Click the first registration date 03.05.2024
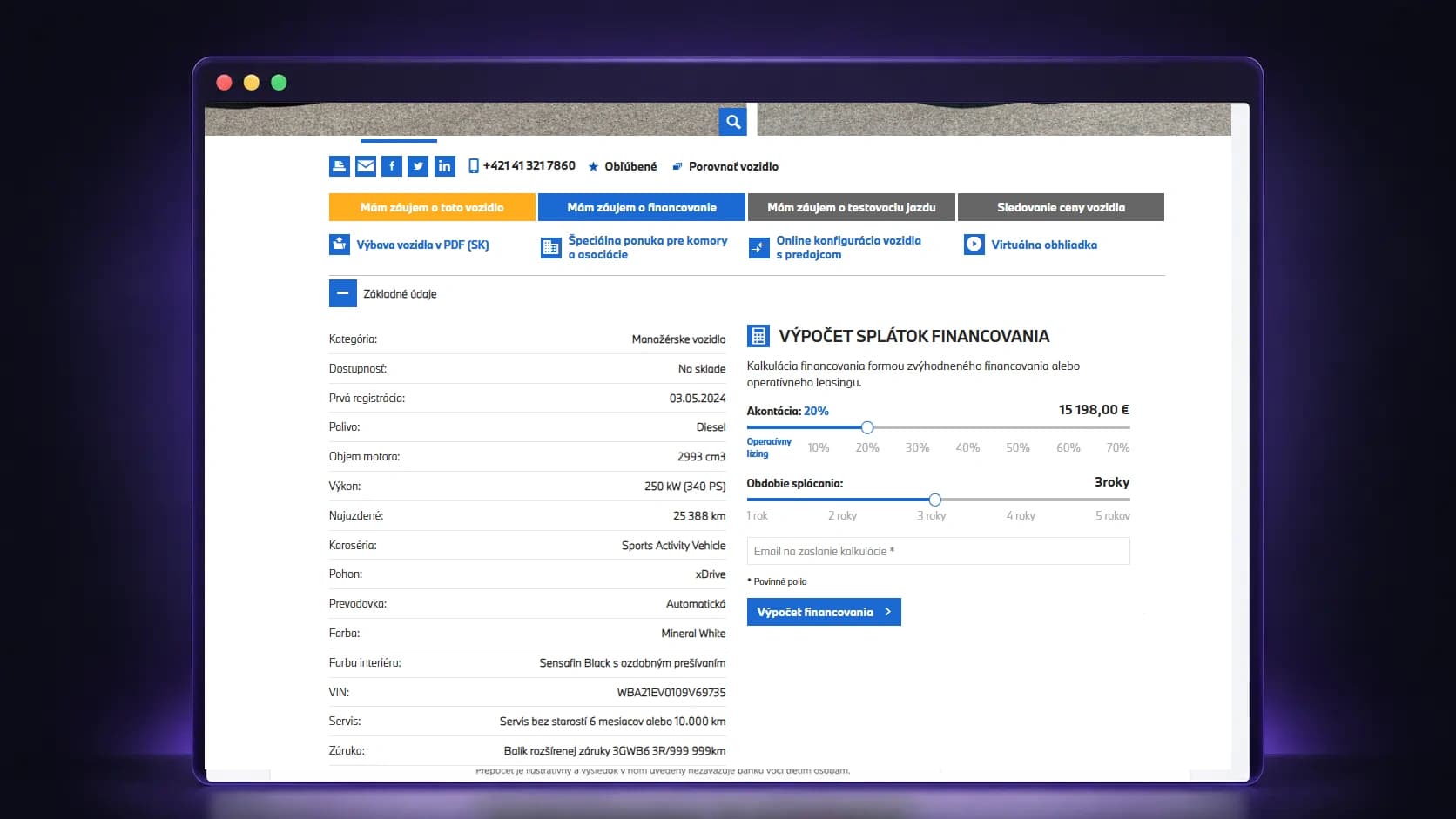The height and width of the screenshot is (819, 1456). tap(698, 399)
